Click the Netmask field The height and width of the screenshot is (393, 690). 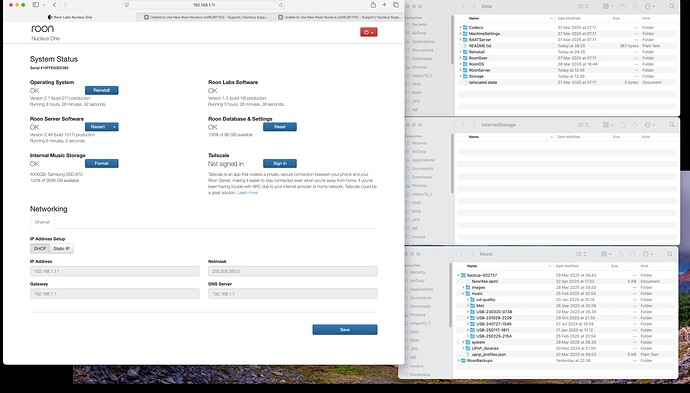coord(293,271)
